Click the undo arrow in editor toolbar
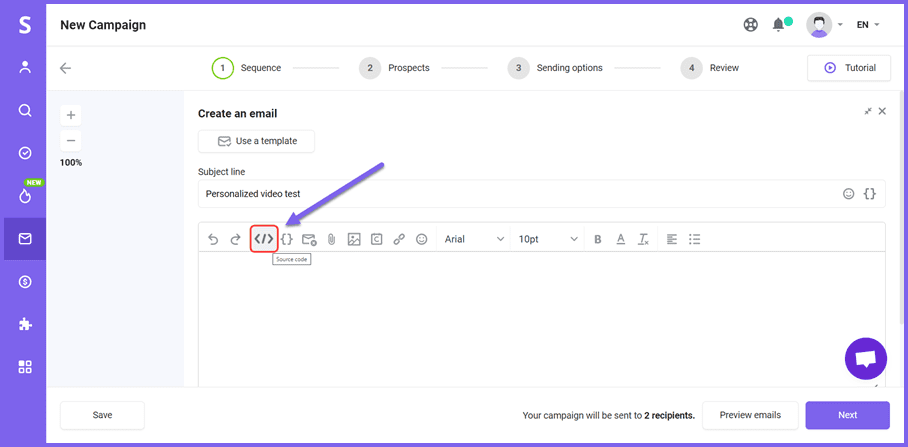 point(213,239)
